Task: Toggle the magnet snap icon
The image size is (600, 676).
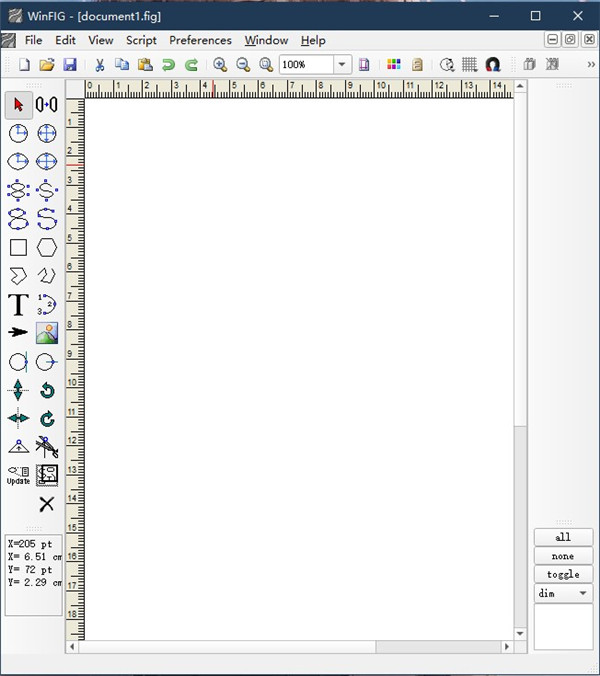Action: point(492,64)
